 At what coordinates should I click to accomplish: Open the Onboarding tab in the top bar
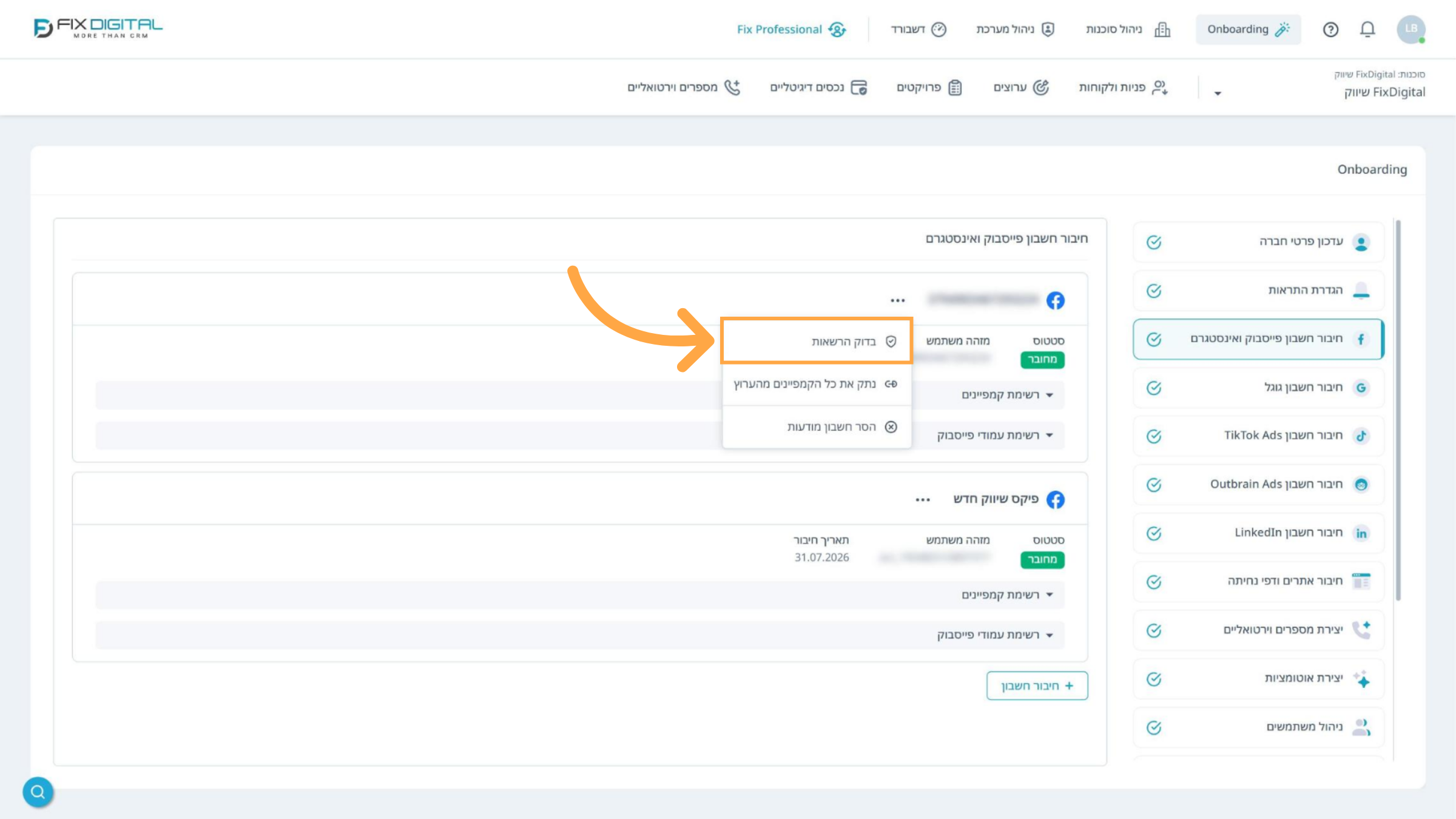[1248, 29]
